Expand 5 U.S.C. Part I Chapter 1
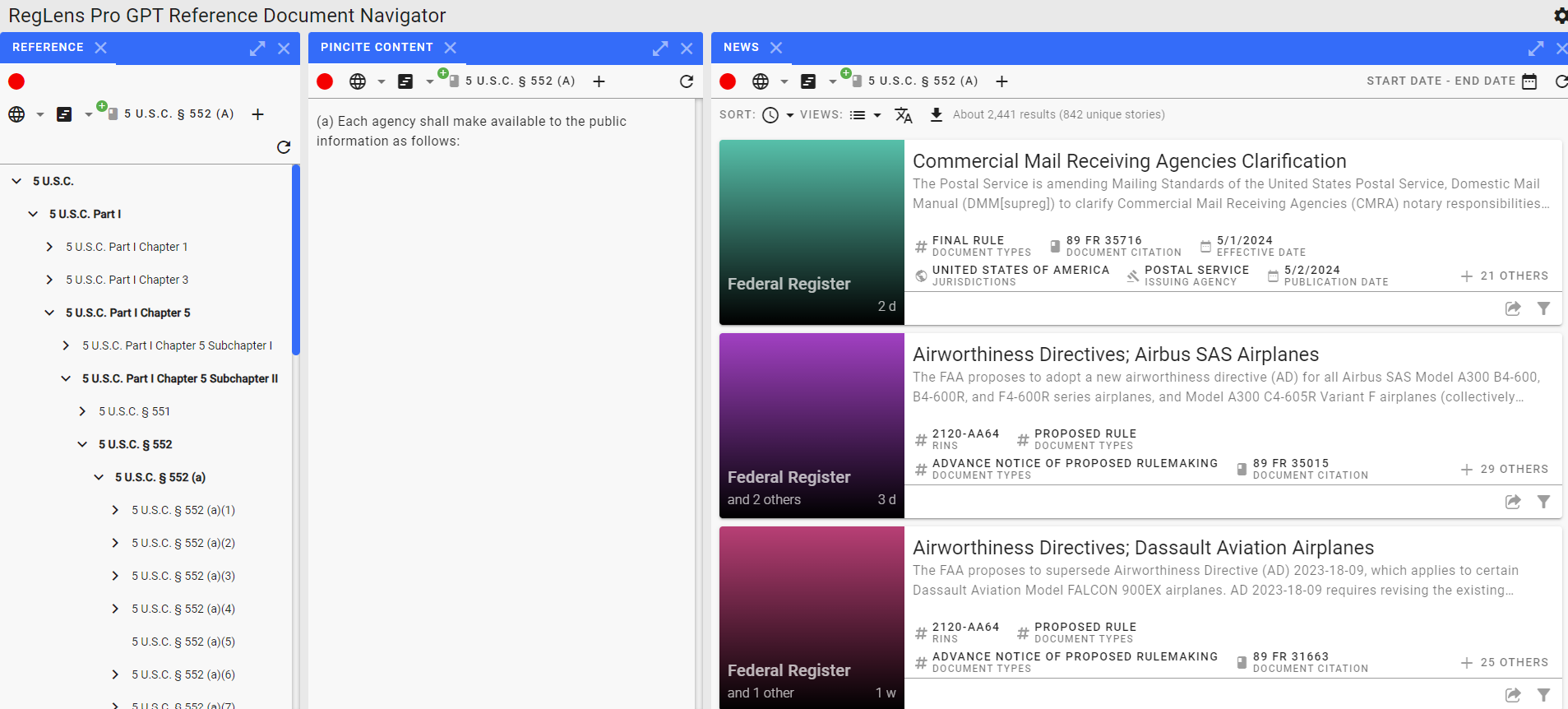The width and height of the screenshot is (1568, 709). [49, 247]
